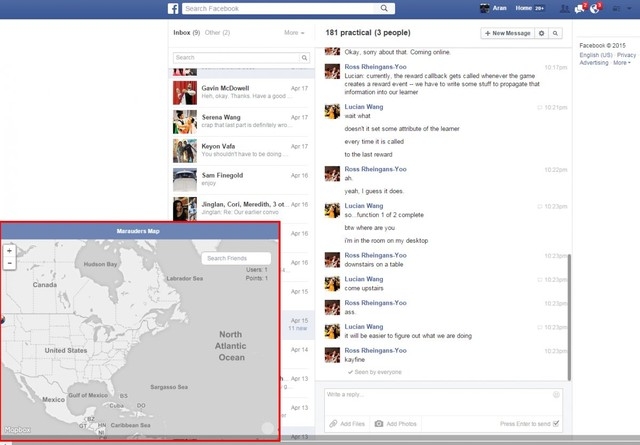
Task: Click message 'downstairs on a table'
Action: pos(374,265)
